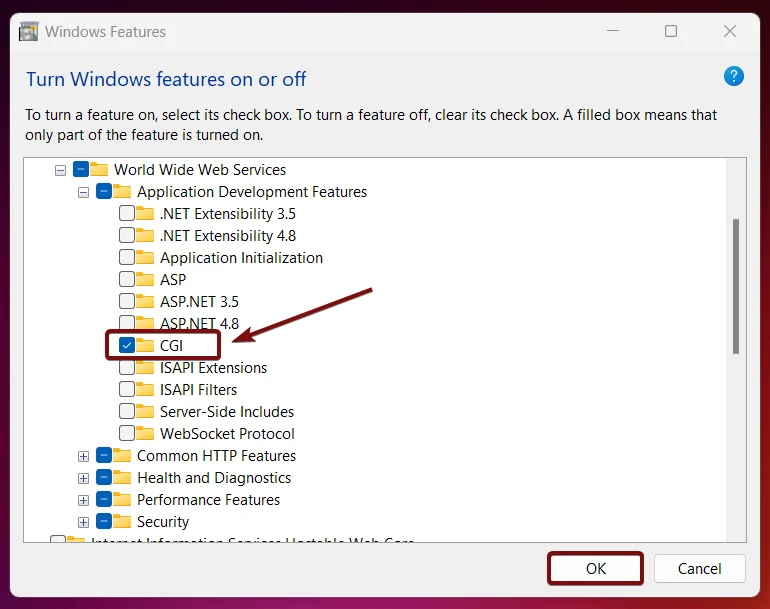Viewport: 770px width, 609px height.
Task: Toggle the Health and Diagnostics checkbox
Action: 104,477
